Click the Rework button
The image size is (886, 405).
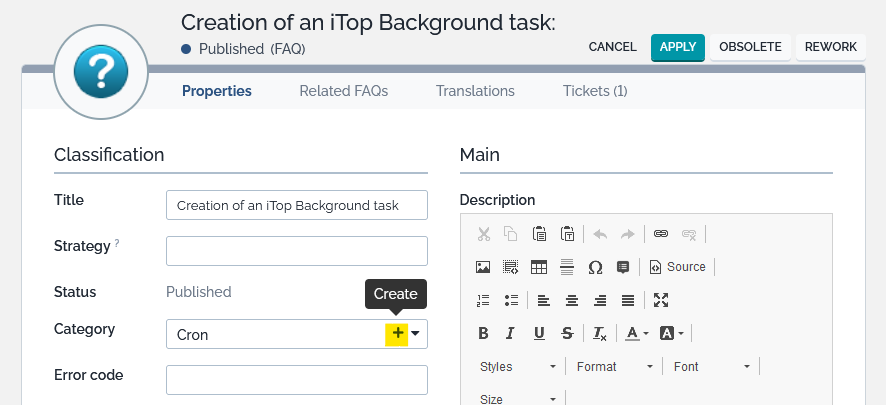[x=831, y=47]
